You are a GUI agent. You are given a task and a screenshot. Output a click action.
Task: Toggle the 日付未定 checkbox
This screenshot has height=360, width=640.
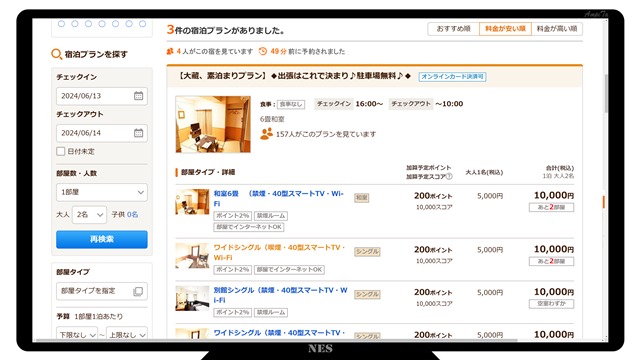tap(61, 151)
